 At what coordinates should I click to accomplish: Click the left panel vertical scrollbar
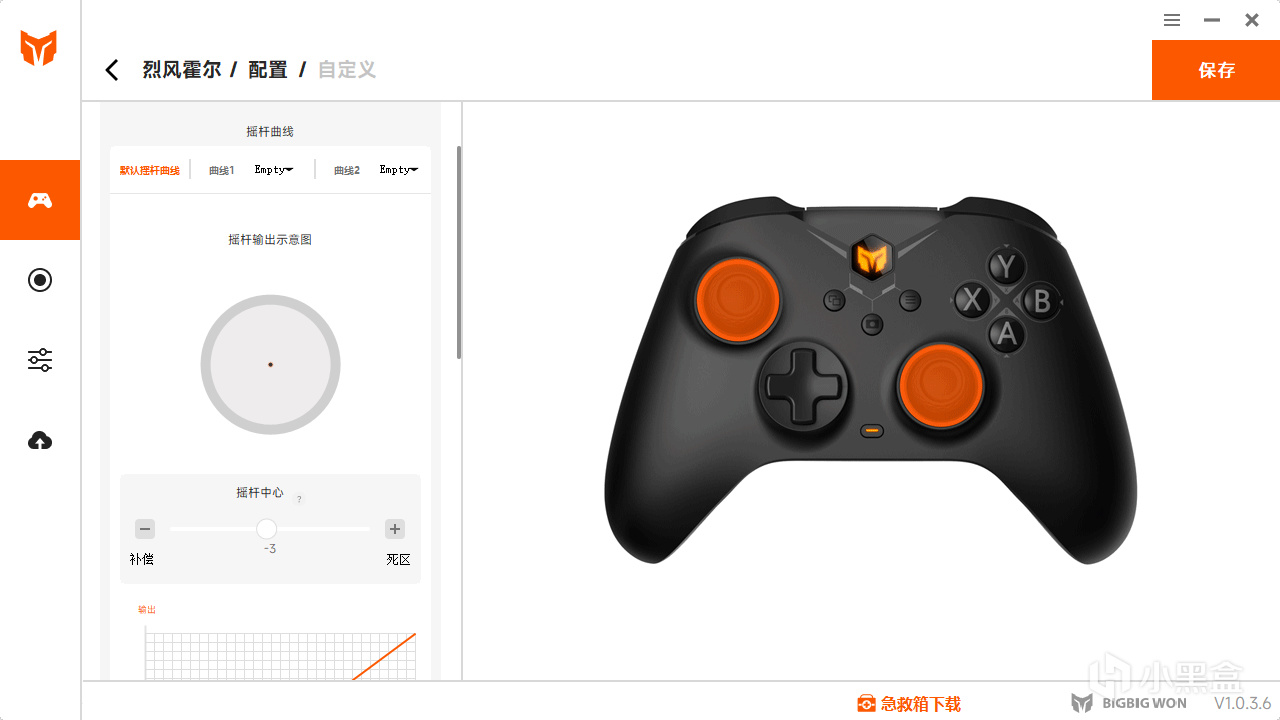click(x=459, y=252)
